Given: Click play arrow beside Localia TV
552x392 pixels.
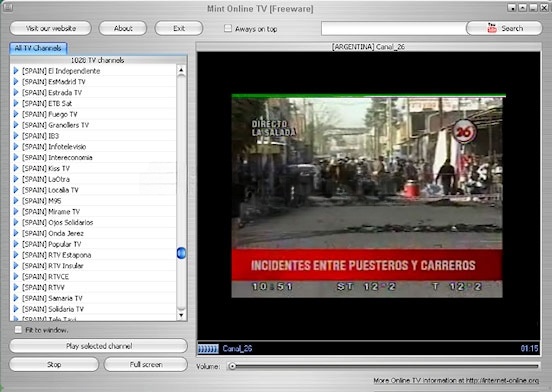Looking at the screenshot, I should (16, 190).
